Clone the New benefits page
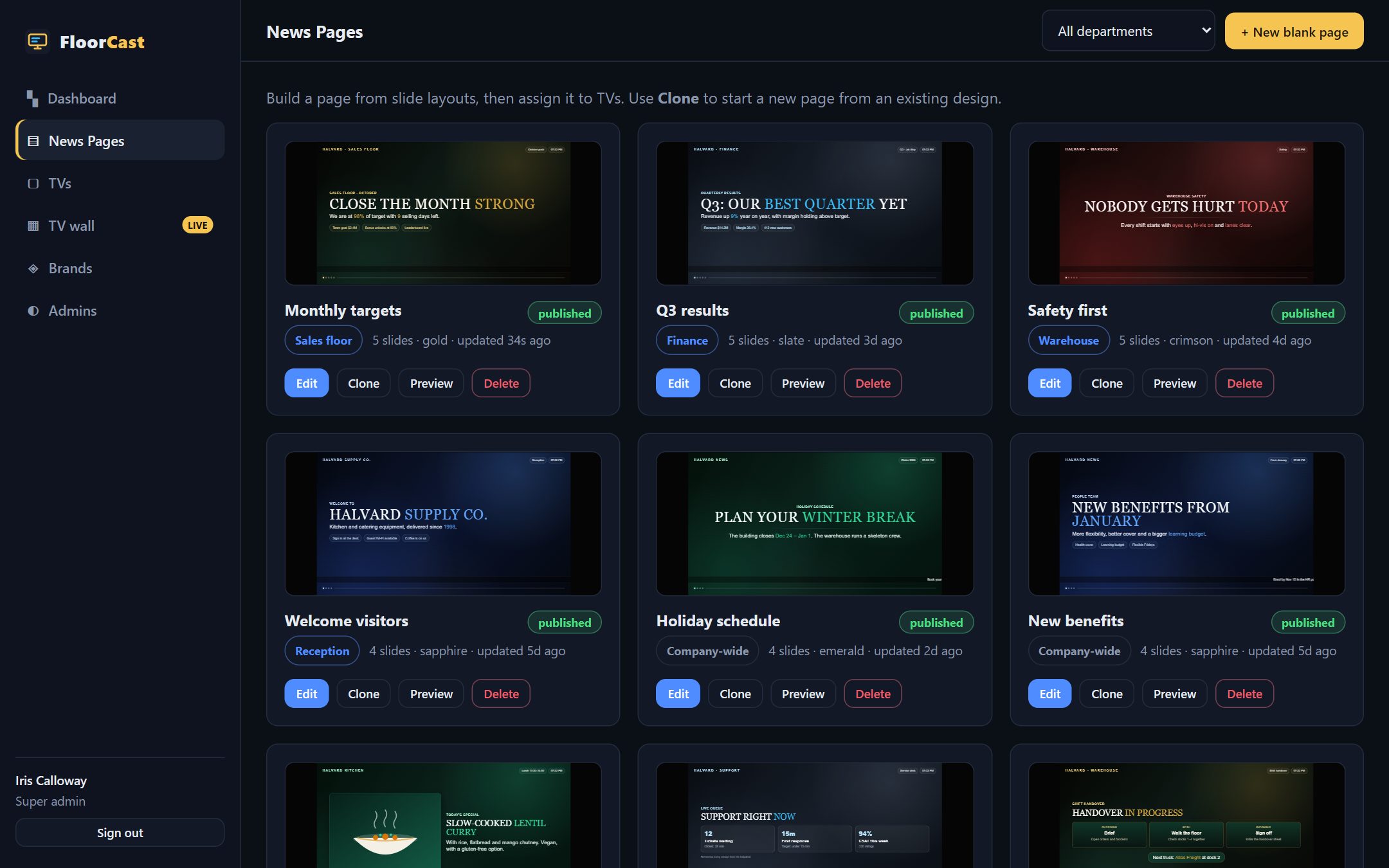Image resolution: width=1389 pixels, height=868 pixels. tap(1107, 694)
